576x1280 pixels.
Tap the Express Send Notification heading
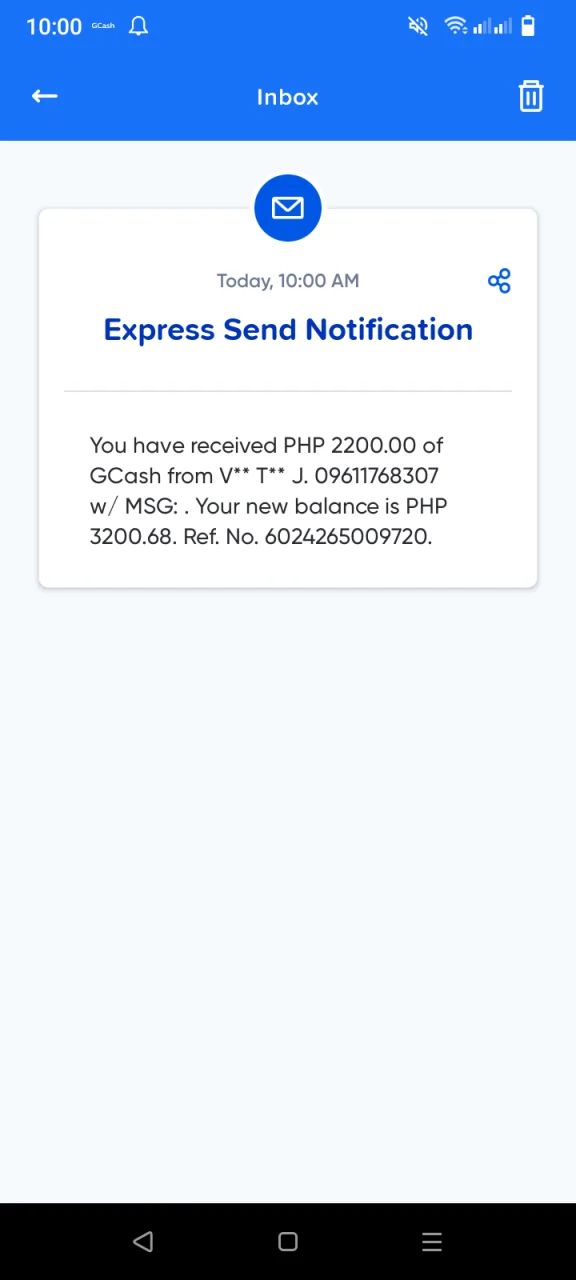pos(288,330)
